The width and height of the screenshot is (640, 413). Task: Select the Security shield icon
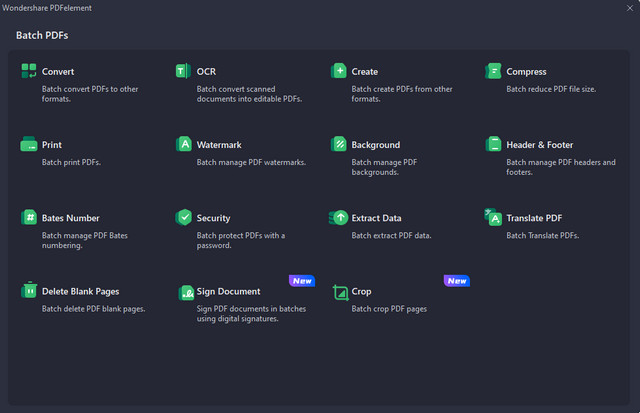click(x=184, y=217)
